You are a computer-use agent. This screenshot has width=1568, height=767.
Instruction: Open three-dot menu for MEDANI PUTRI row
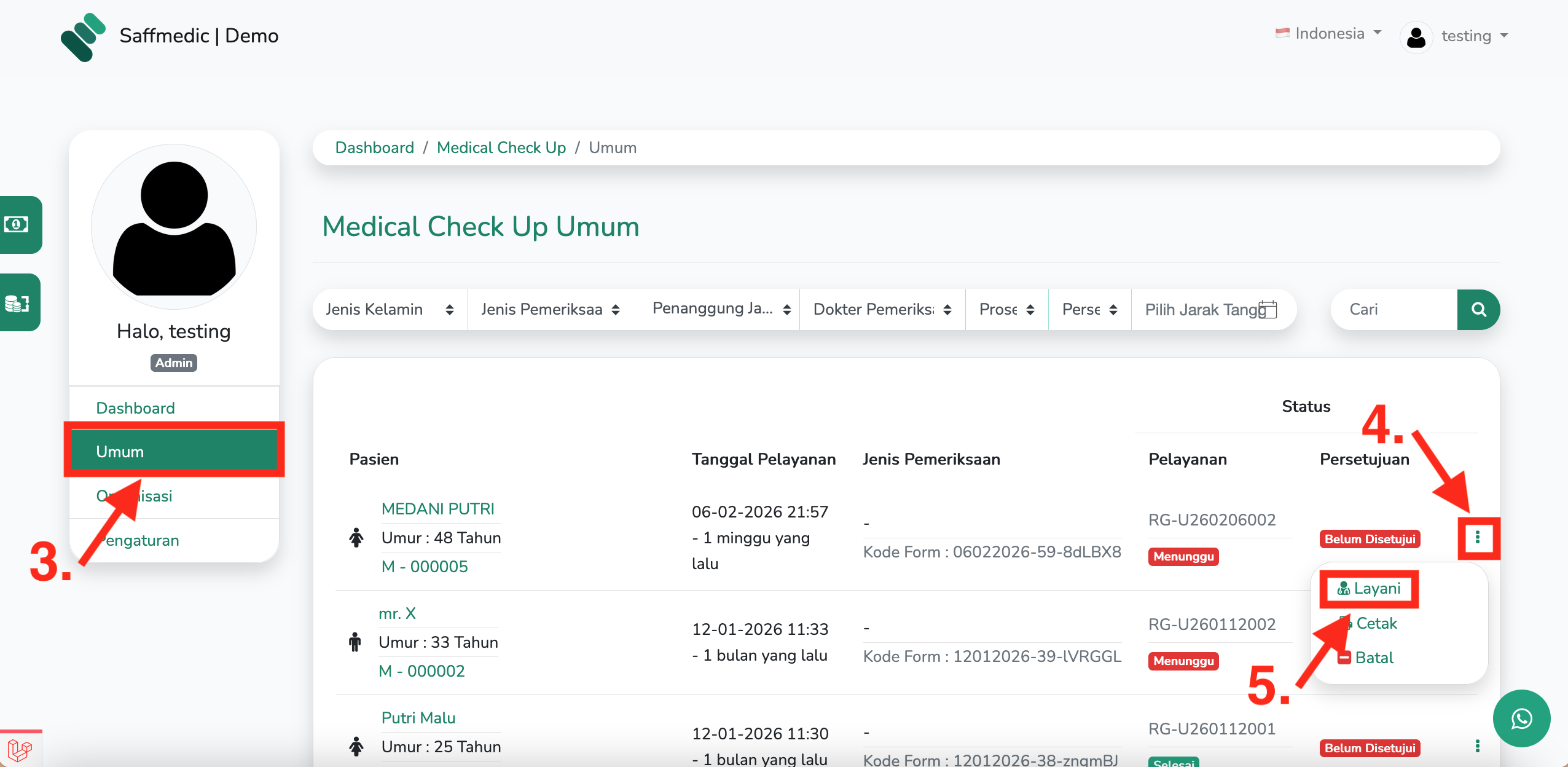(x=1477, y=538)
